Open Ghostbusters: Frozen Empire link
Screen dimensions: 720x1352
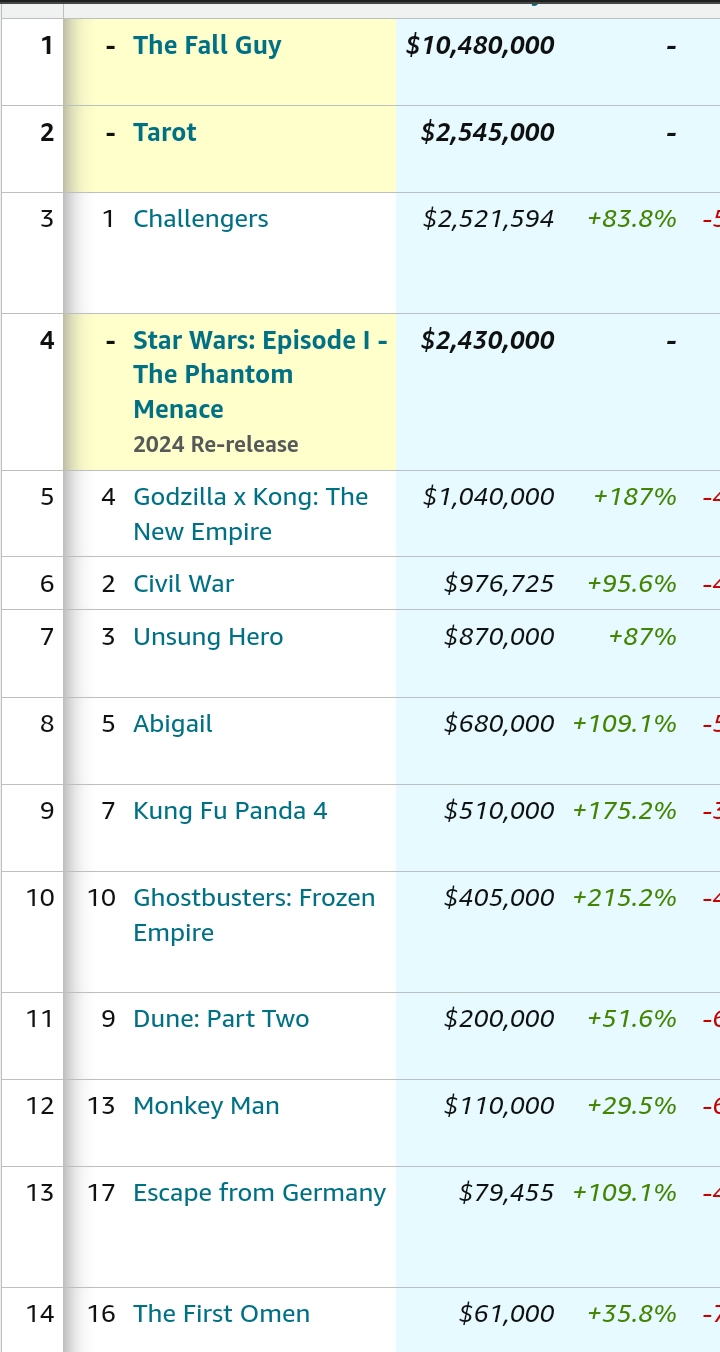(x=254, y=898)
